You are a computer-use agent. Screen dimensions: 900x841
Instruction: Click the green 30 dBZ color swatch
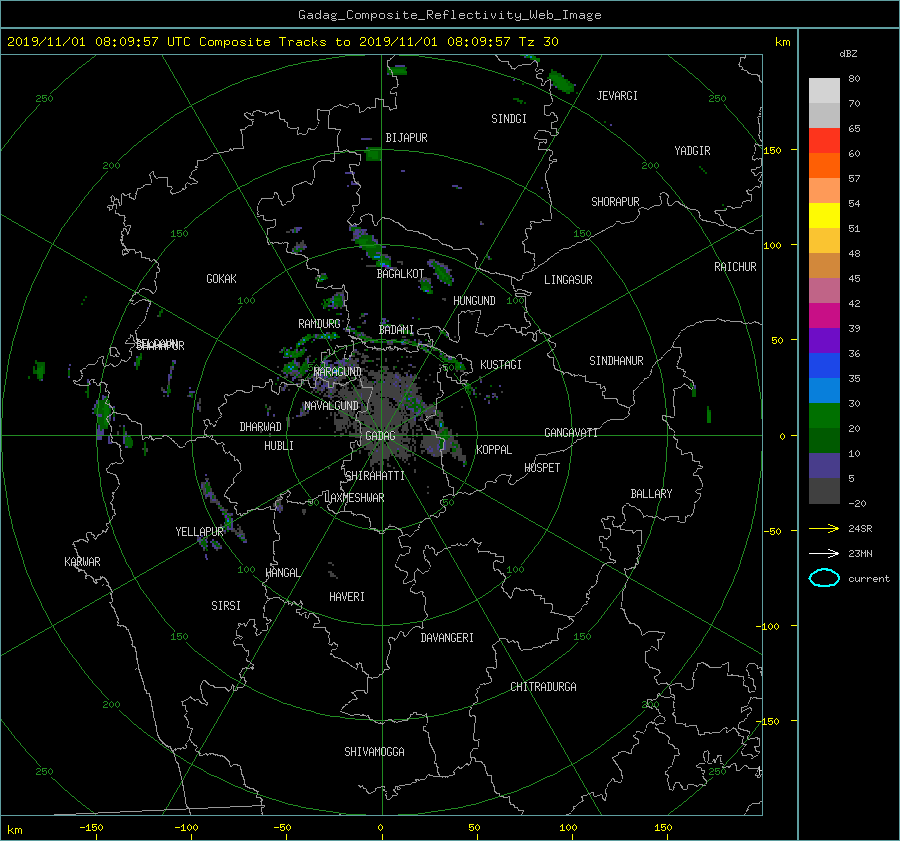click(824, 415)
